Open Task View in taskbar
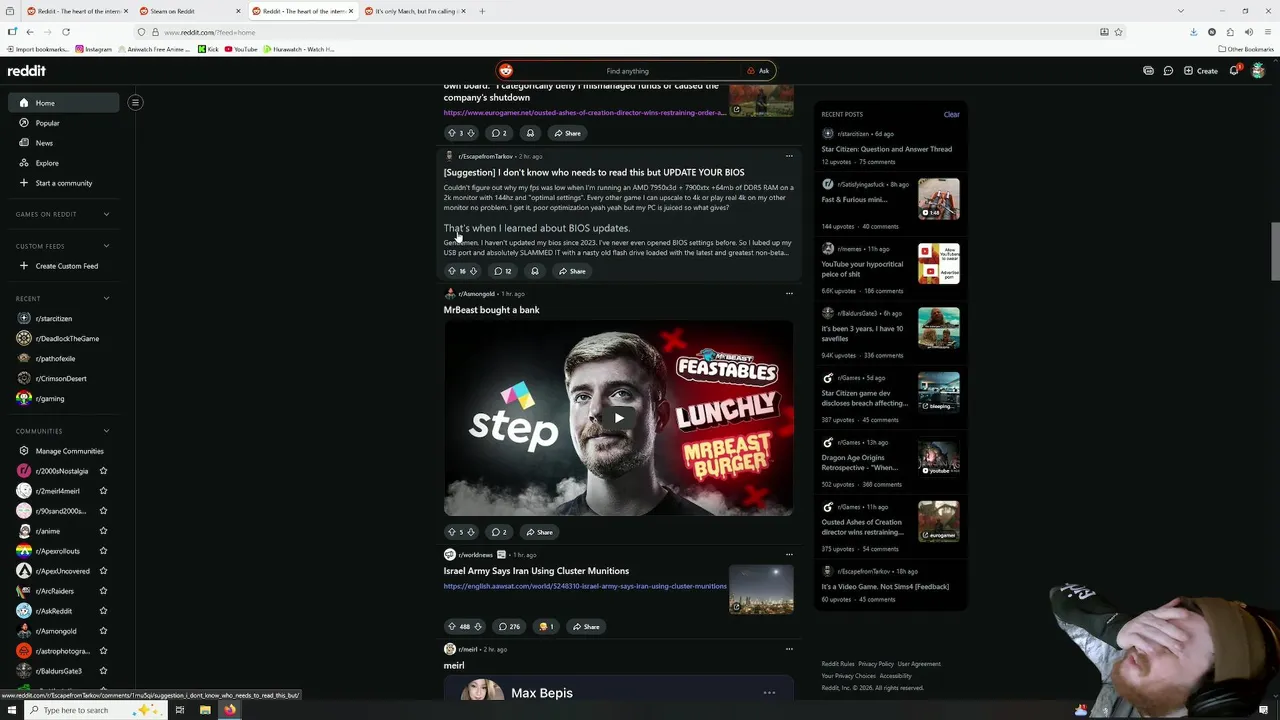Screen dimensions: 1280x720 (x=180, y=710)
